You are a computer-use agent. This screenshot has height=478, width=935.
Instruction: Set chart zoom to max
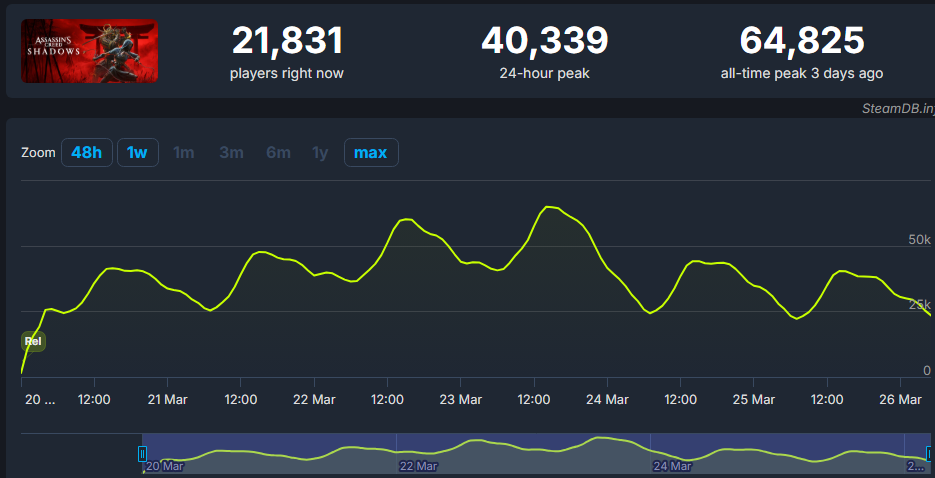[371, 153]
